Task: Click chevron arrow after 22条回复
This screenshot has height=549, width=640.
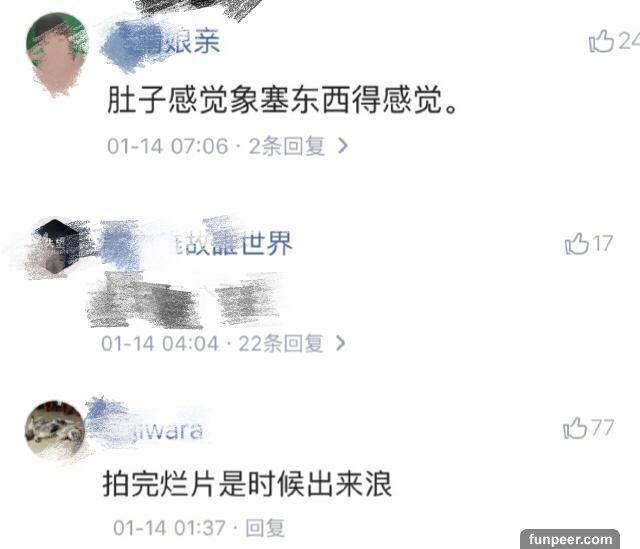Action: (341, 343)
